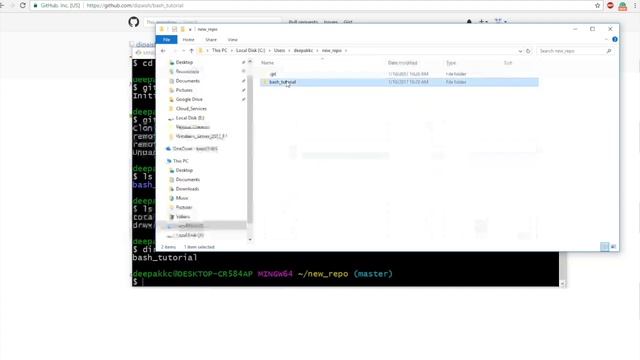This screenshot has height=360, width=640.
Task: Open Music under This PC
Action: pos(182,198)
